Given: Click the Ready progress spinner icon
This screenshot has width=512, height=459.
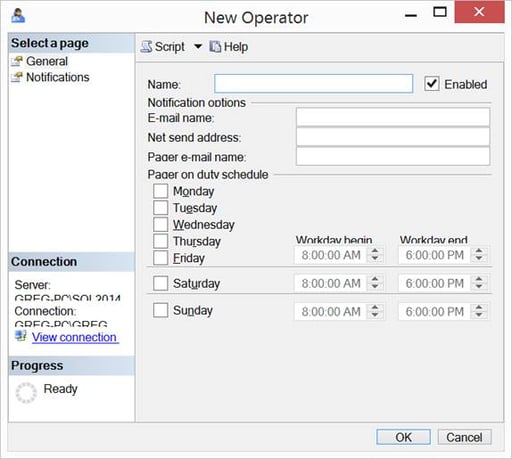Looking at the screenshot, I should [x=26, y=393].
